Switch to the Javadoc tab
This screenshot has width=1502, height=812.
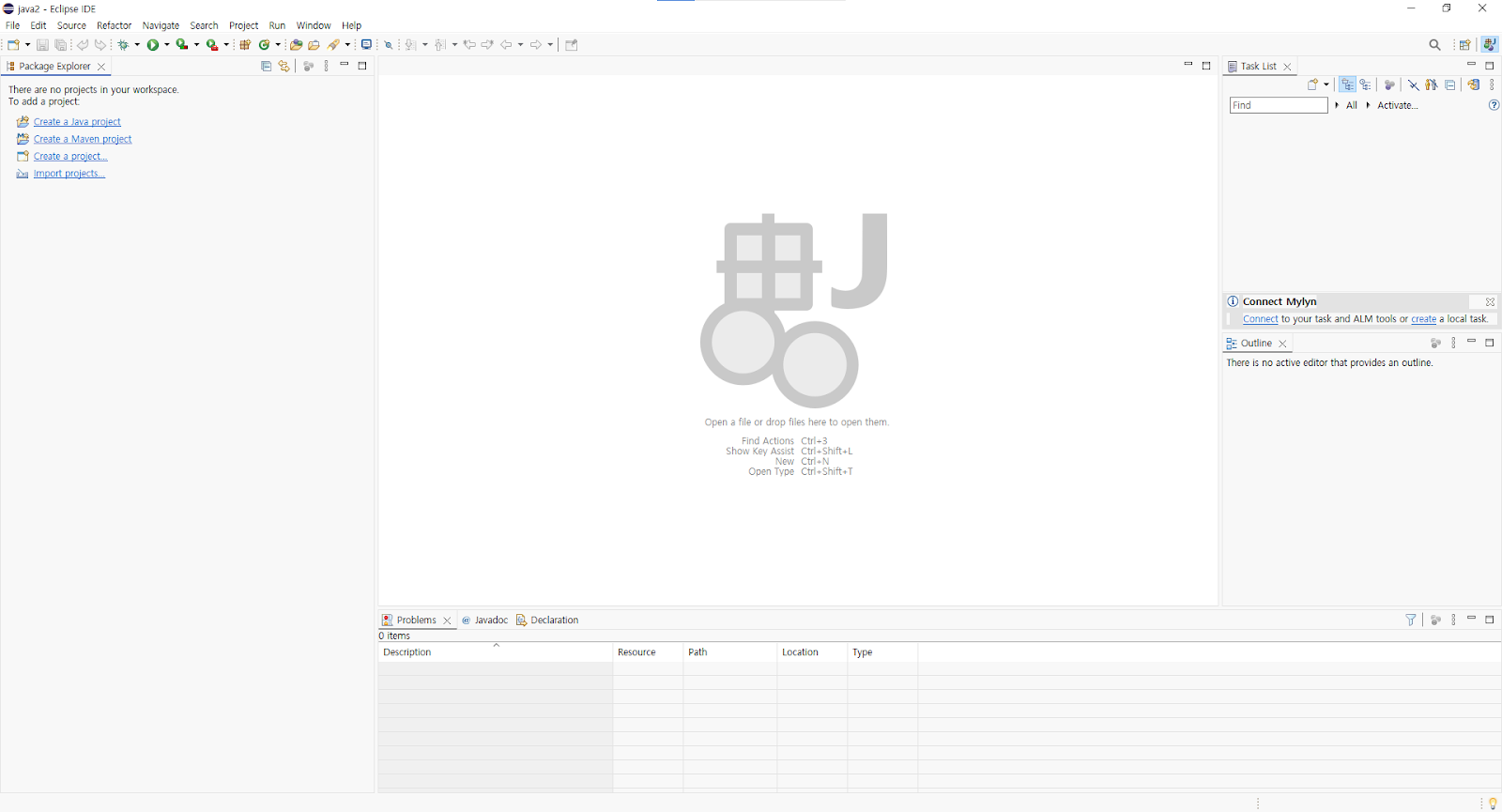click(484, 620)
